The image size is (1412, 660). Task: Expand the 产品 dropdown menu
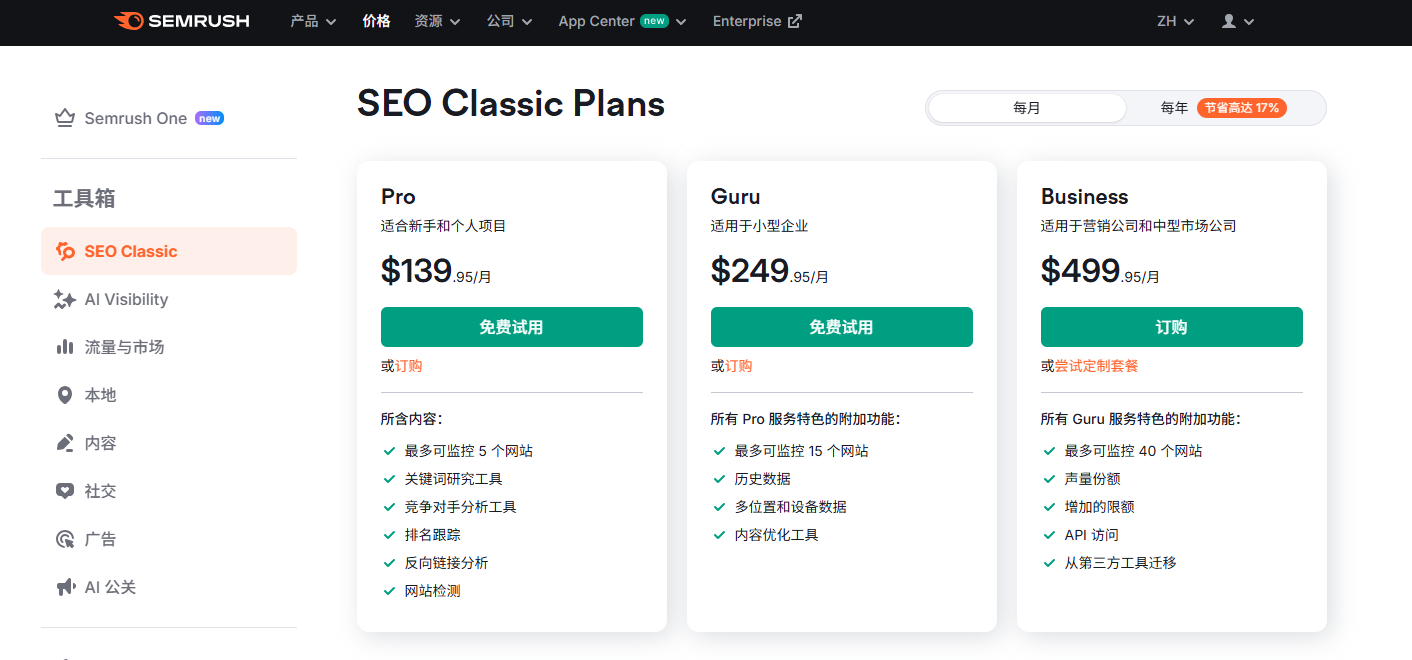click(313, 21)
